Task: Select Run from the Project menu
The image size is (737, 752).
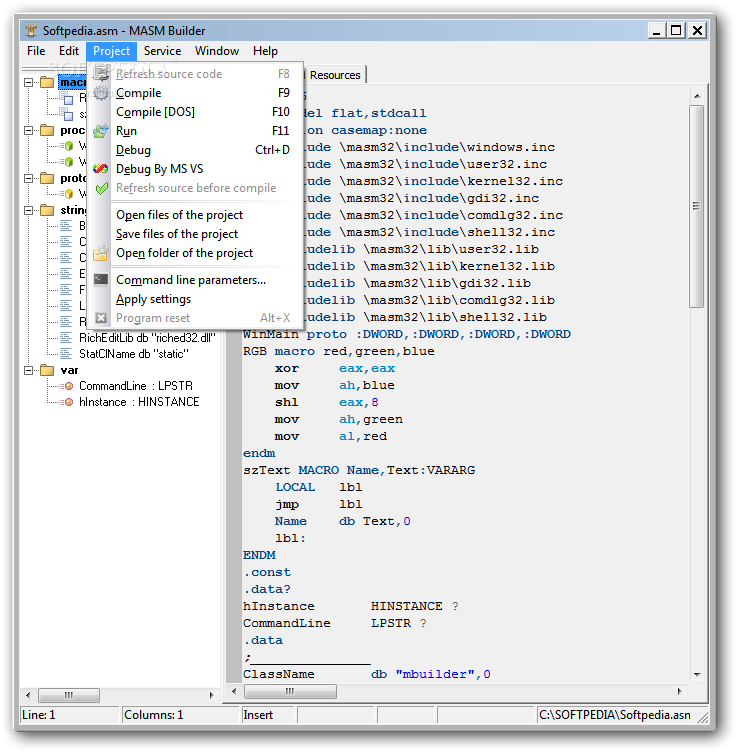Action: [196, 131]
